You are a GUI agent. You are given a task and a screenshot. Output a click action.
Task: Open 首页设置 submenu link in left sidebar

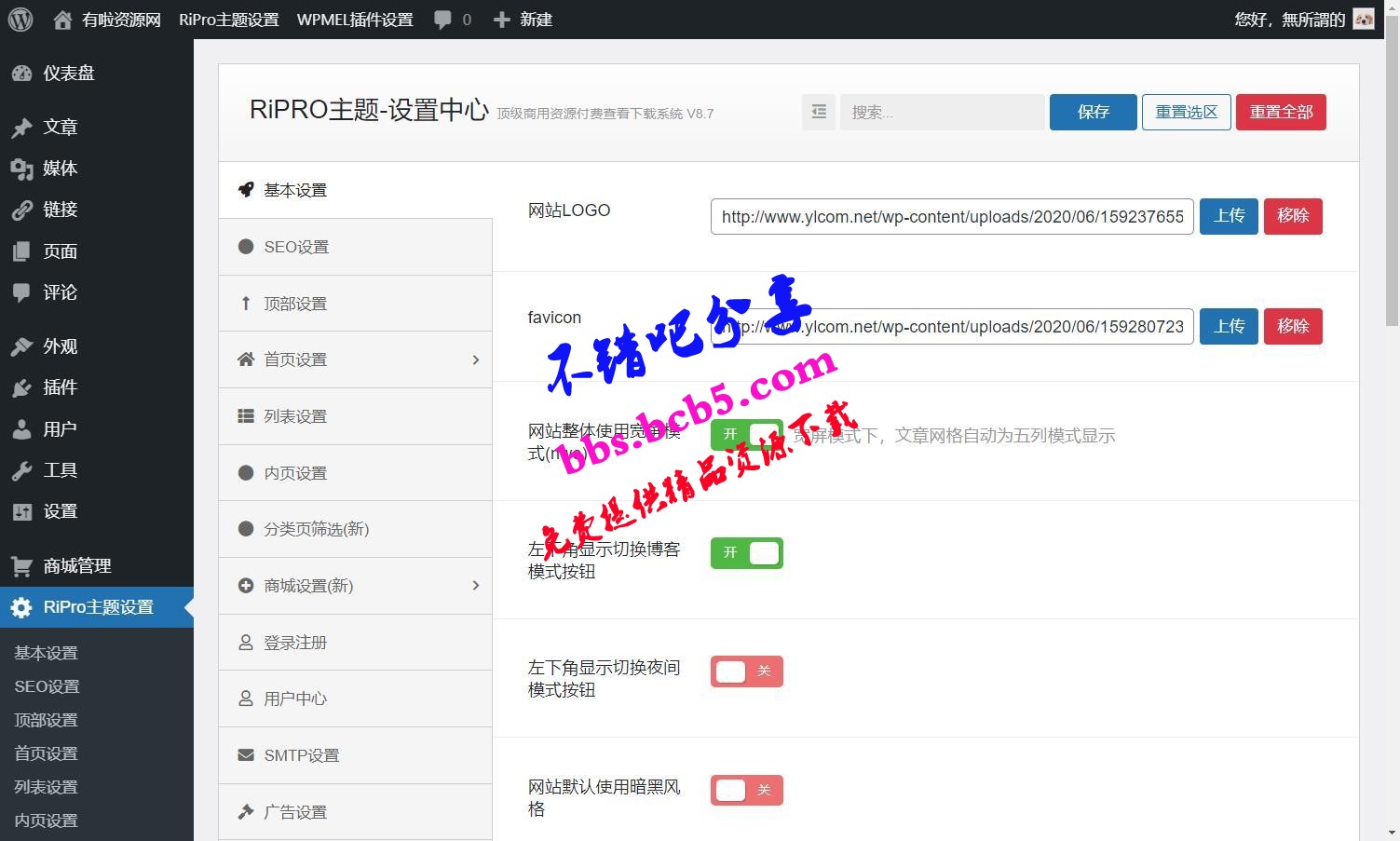[46, 753]
